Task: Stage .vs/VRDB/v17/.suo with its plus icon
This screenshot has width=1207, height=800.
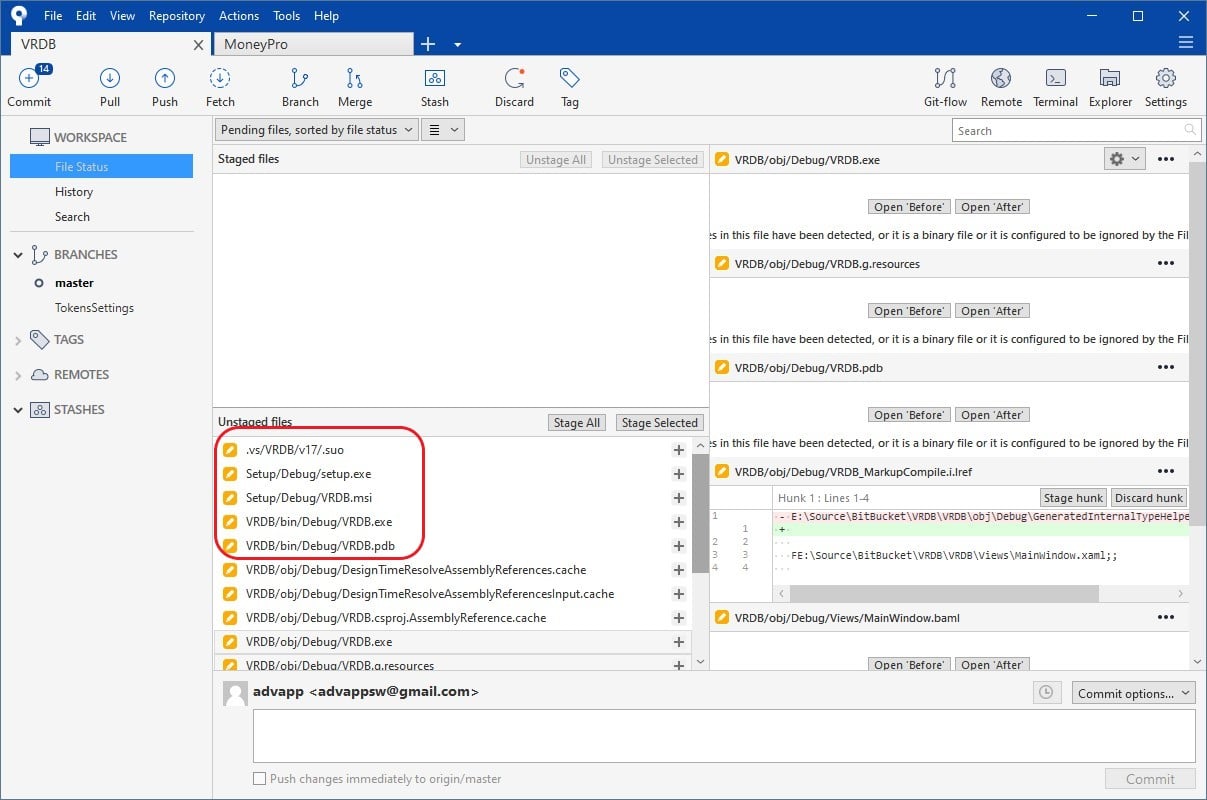Action: tap(679, 450)
